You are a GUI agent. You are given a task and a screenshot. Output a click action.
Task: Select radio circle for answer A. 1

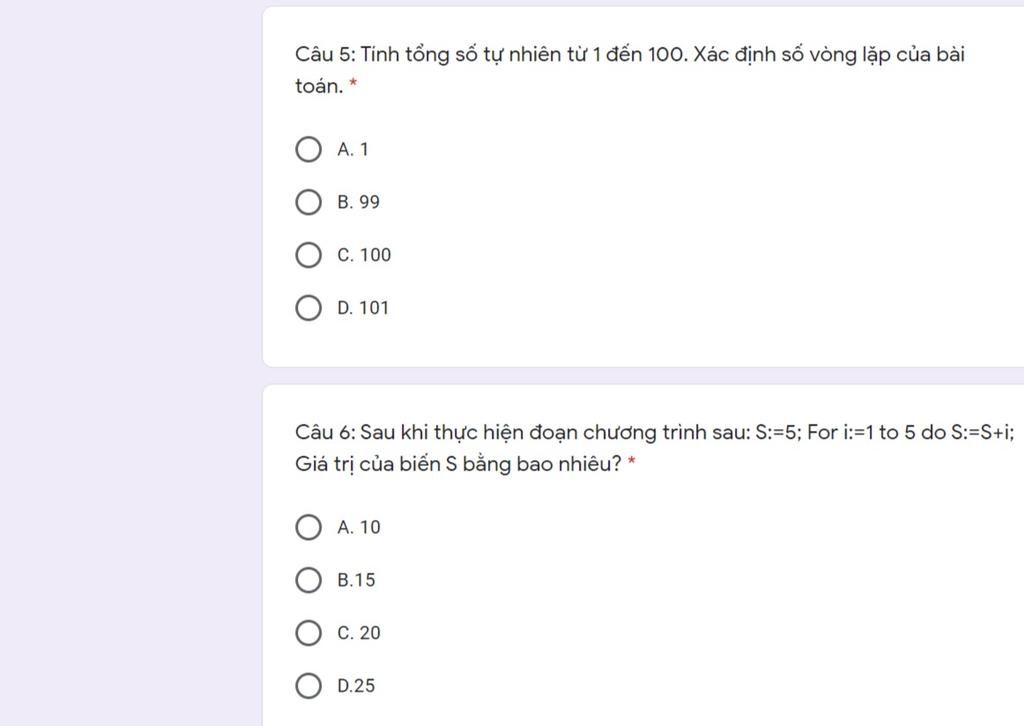pyautogui.click(x=308, y=150)
